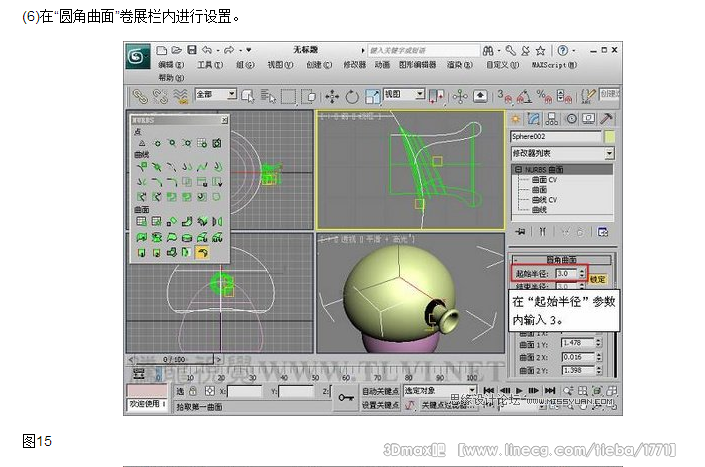Collapse the NURBS 曲面 stack entry
The height and width of the screenshot is (467, 705).
518,169
